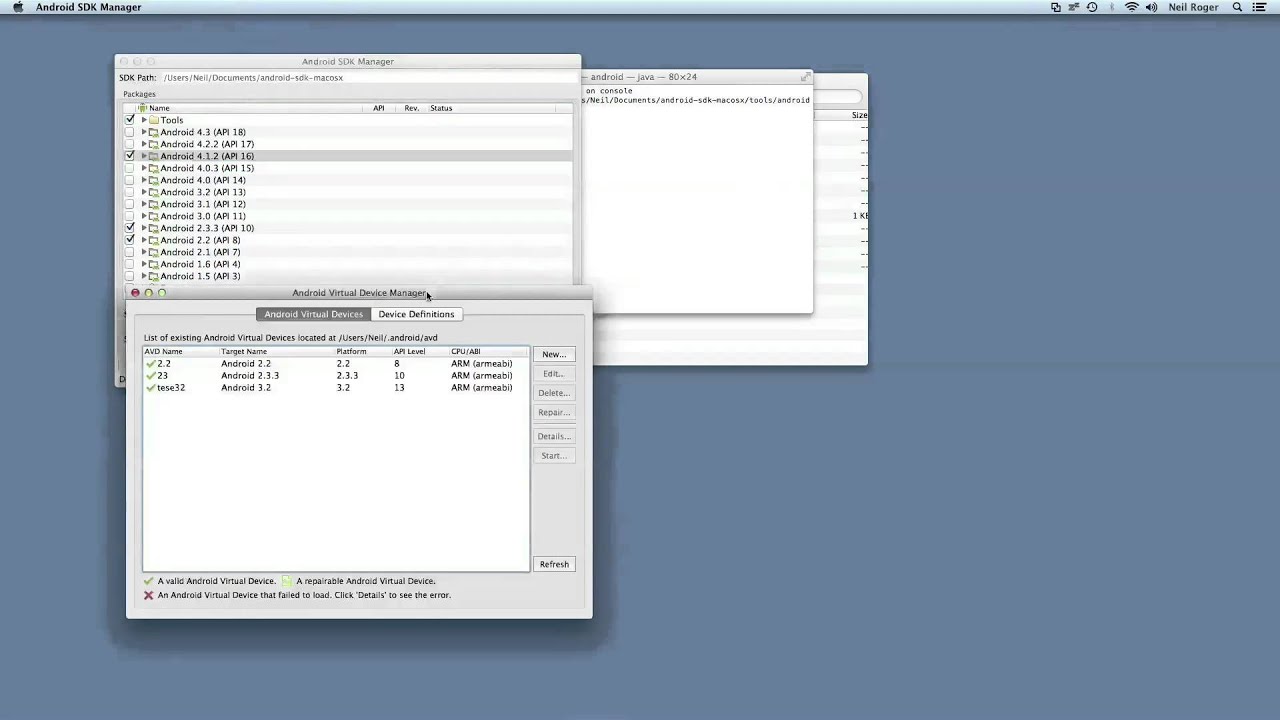
Task: Select the Android 2.3.3 target name cell
Action: pyautogui.click(x=250, y=376)
